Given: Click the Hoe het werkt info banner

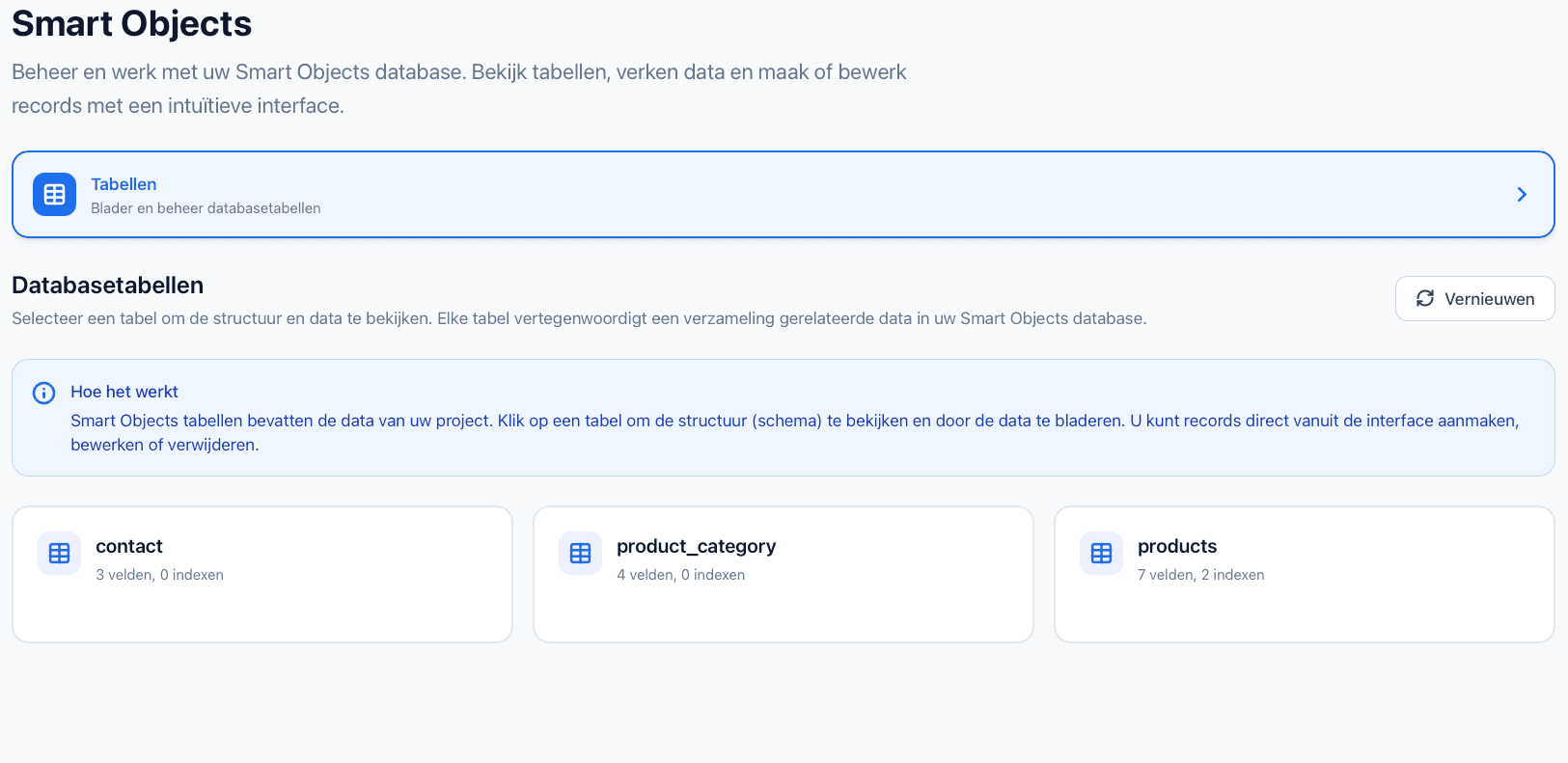Looking at the screenshot, I should coord(783,418).
